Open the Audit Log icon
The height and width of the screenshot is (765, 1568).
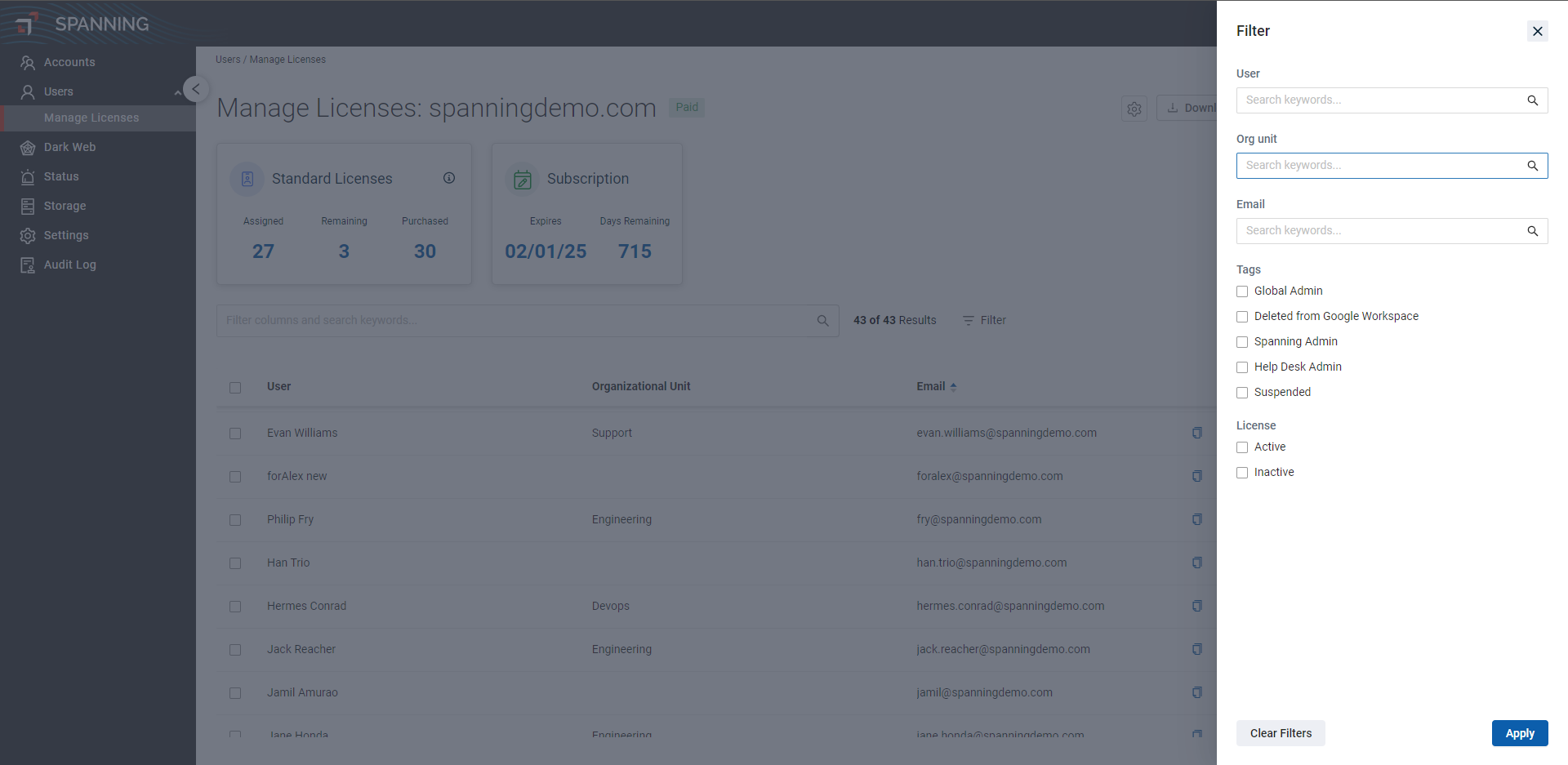point(28,265)
